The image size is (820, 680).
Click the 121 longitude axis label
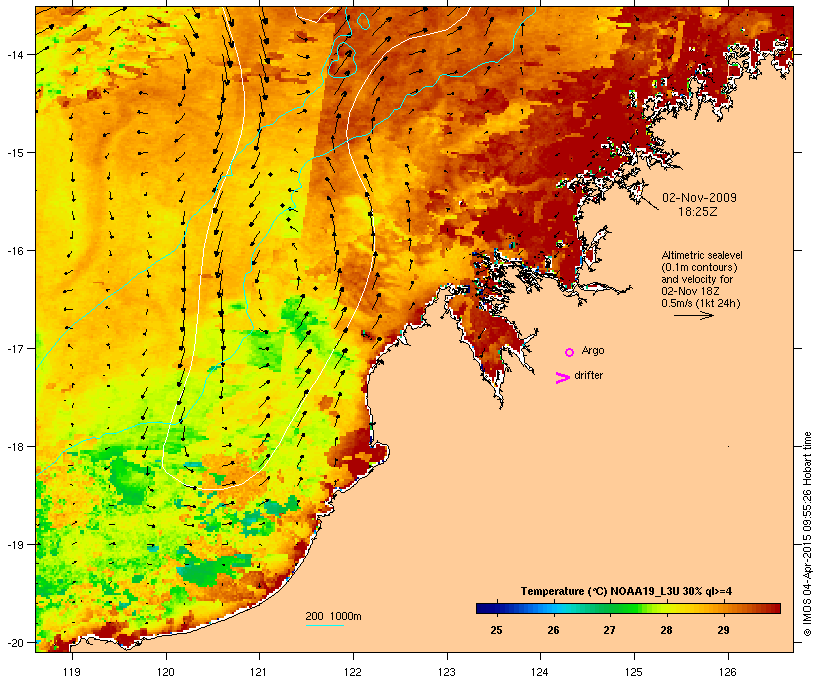259,672
